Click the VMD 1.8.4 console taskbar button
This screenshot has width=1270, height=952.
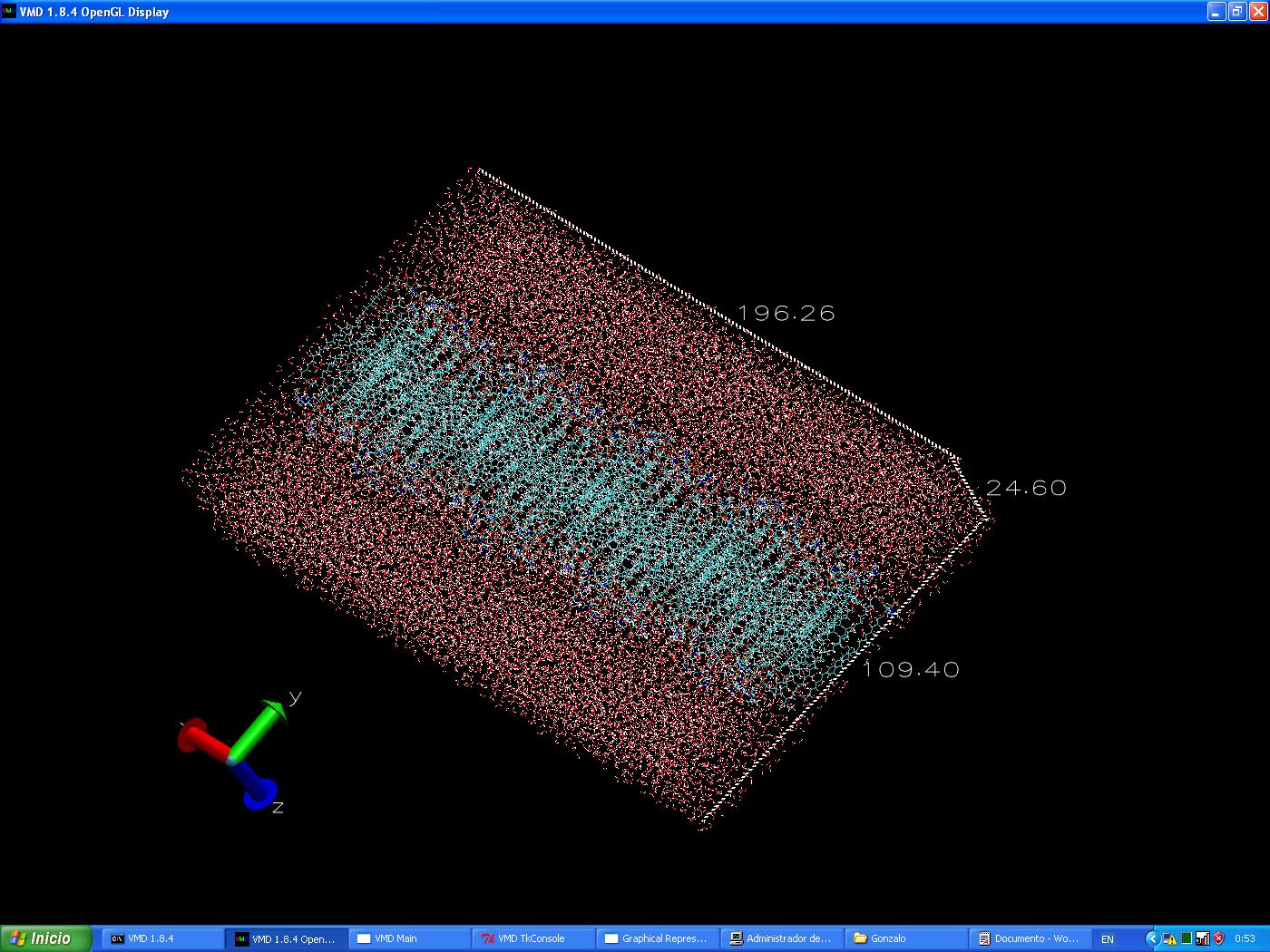(161, 938)
